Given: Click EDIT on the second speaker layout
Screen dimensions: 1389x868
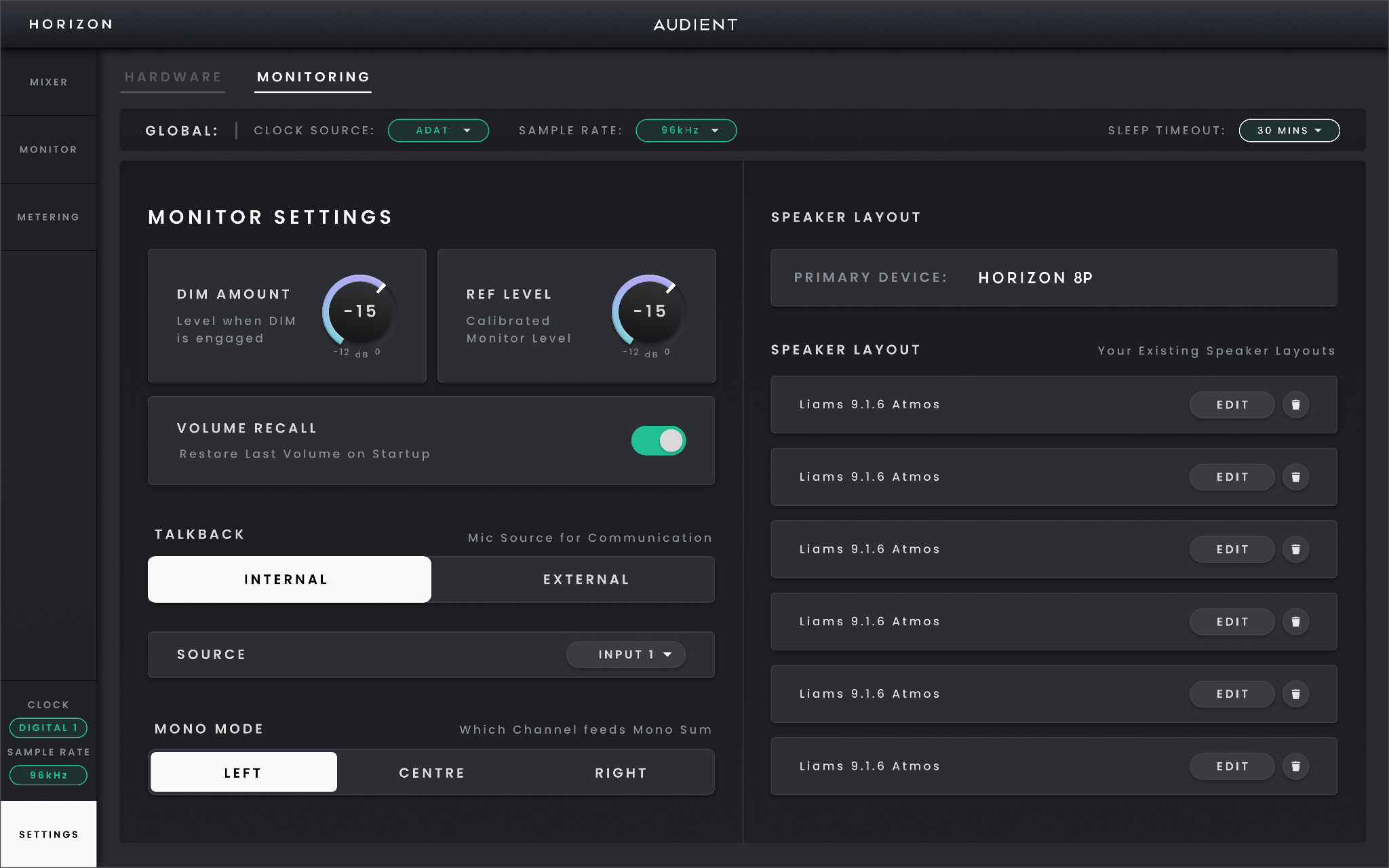Looking at the screenshot, I should tap(1232, 477).
